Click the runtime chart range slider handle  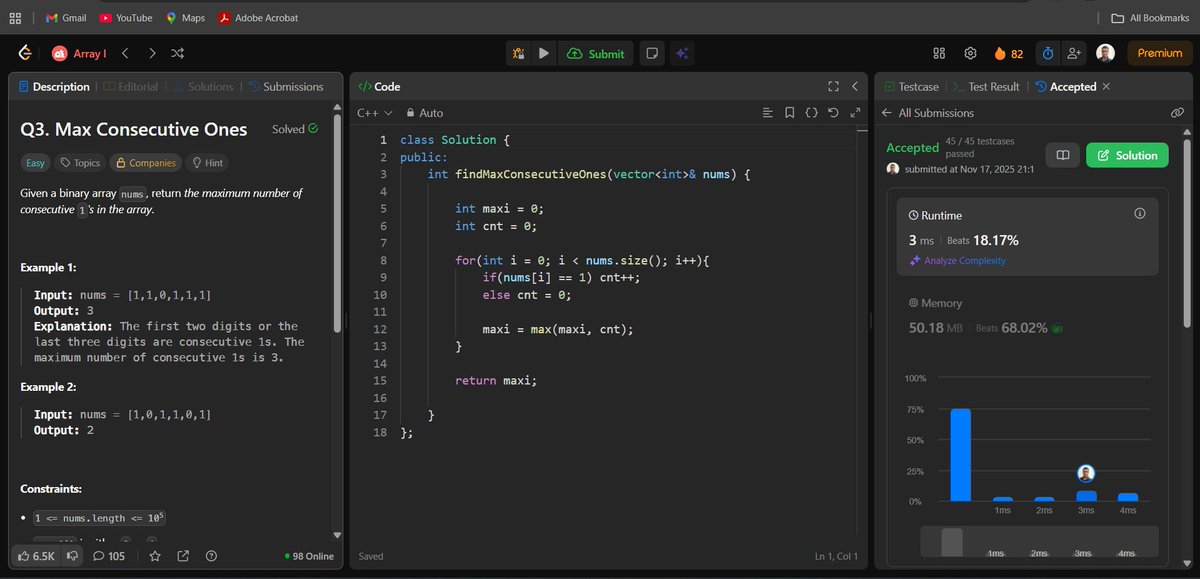[952, 541]
